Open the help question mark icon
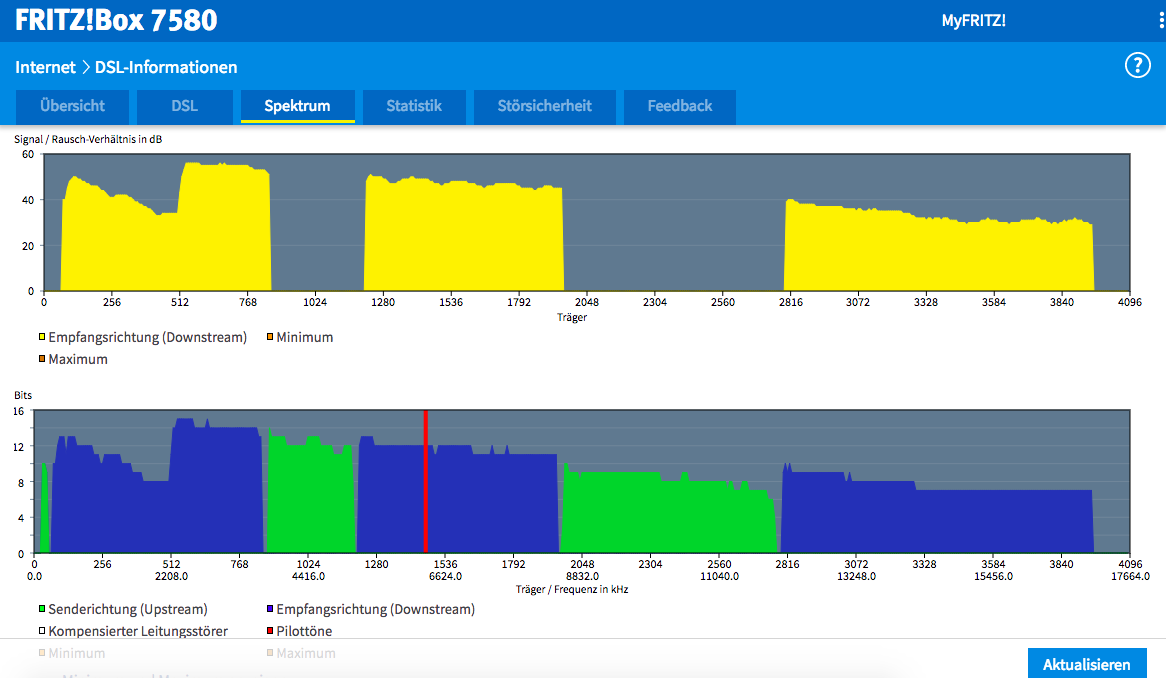Viewport: 1166px width, 678px height. 1137,65
